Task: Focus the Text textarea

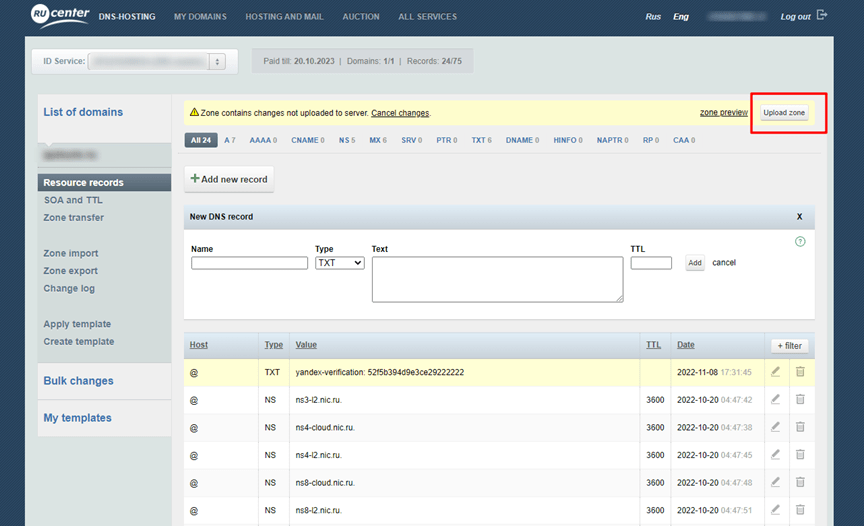Action: [498, 279]
